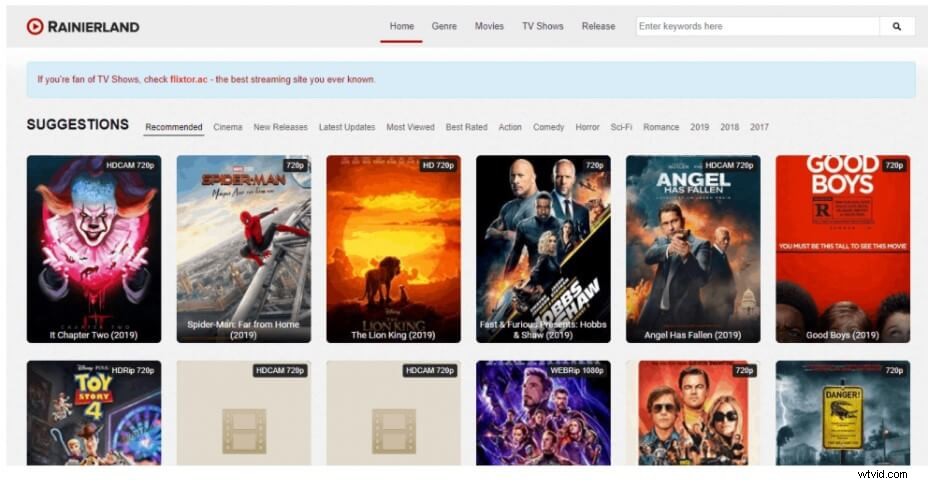Show 2018 suggestions
The image size is (928, 484).
tap(730, 127)
